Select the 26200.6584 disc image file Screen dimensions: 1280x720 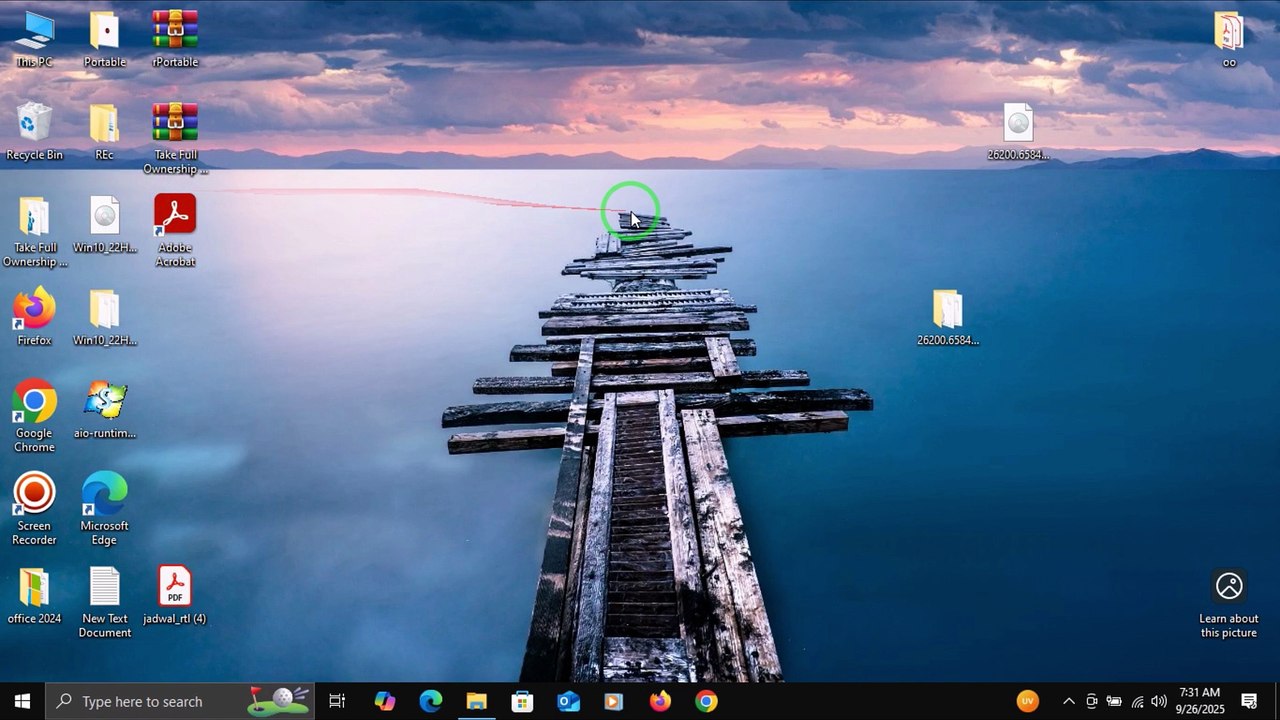pyautogui.click(x=1018, y=132)
